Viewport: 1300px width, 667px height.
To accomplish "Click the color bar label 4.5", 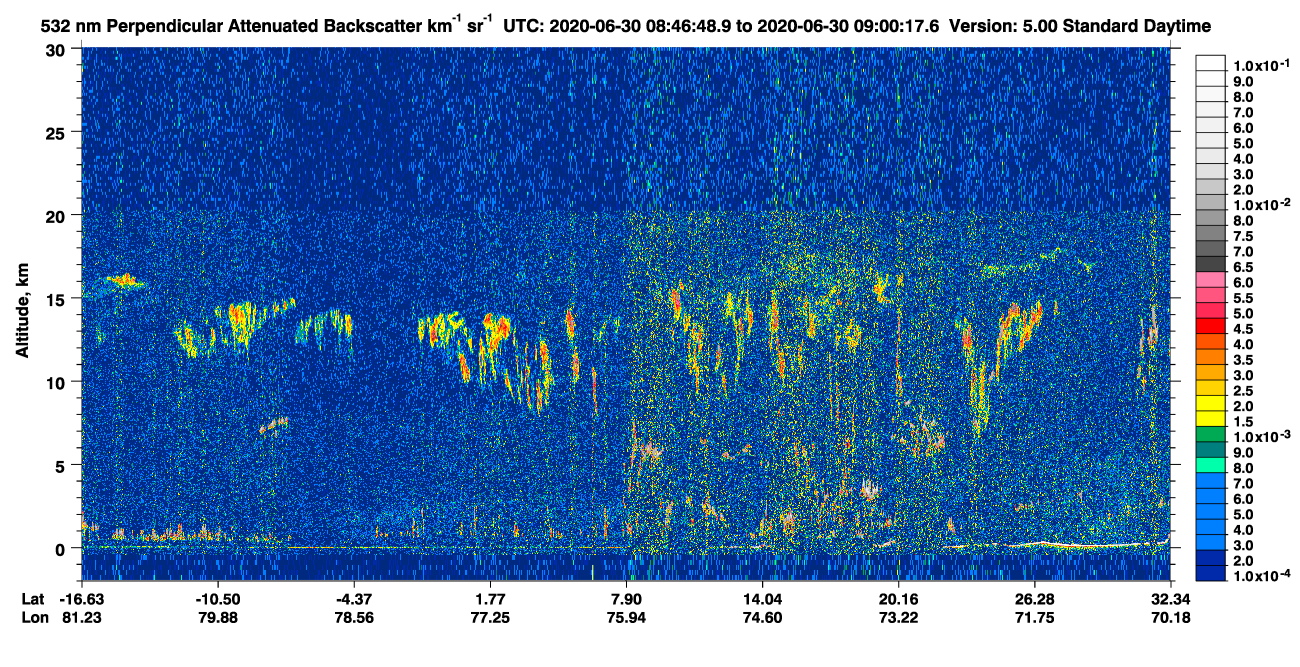I will pyautogui.click(x=1243, y=330).
